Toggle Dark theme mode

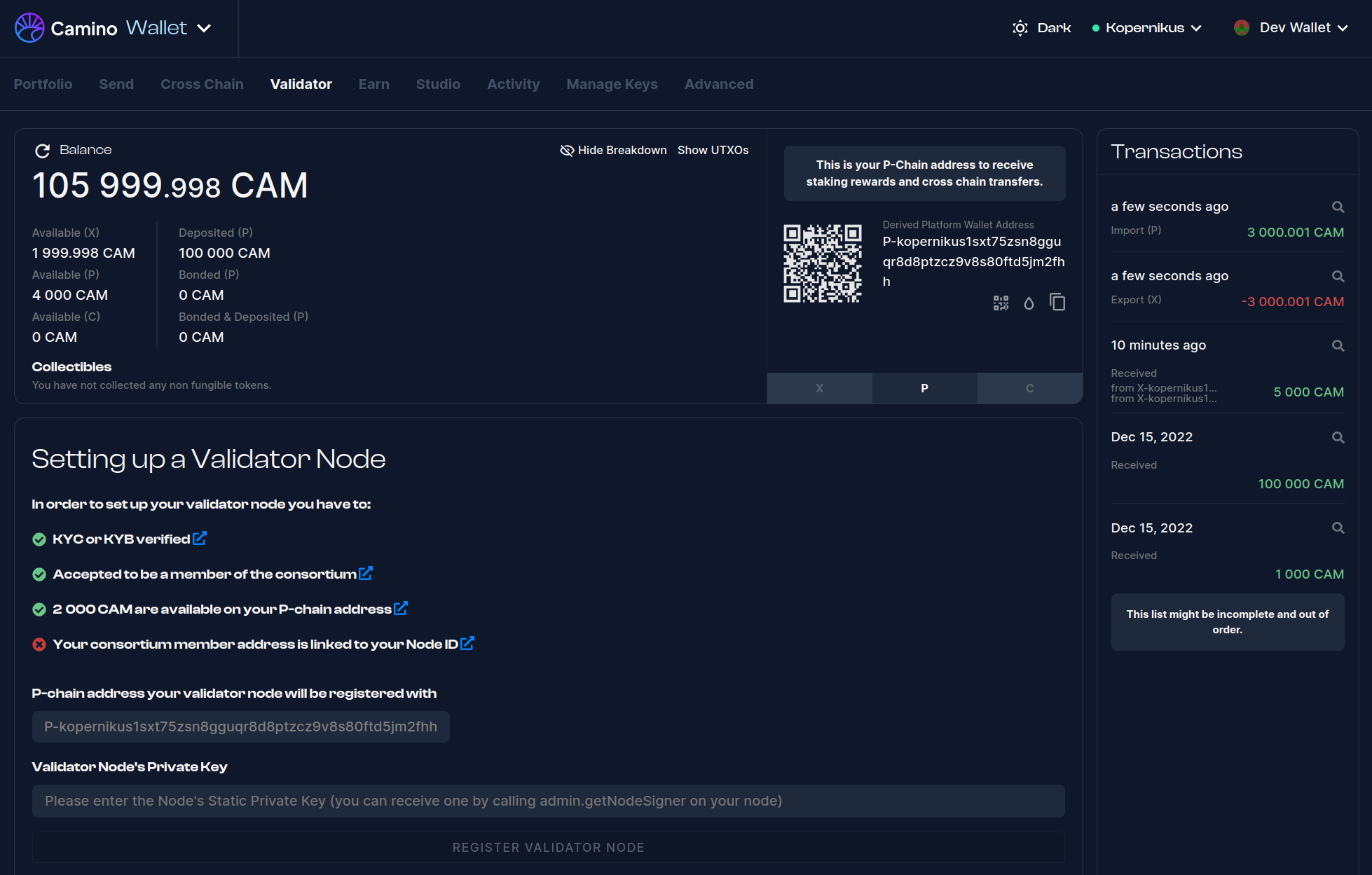[1042, 28]
